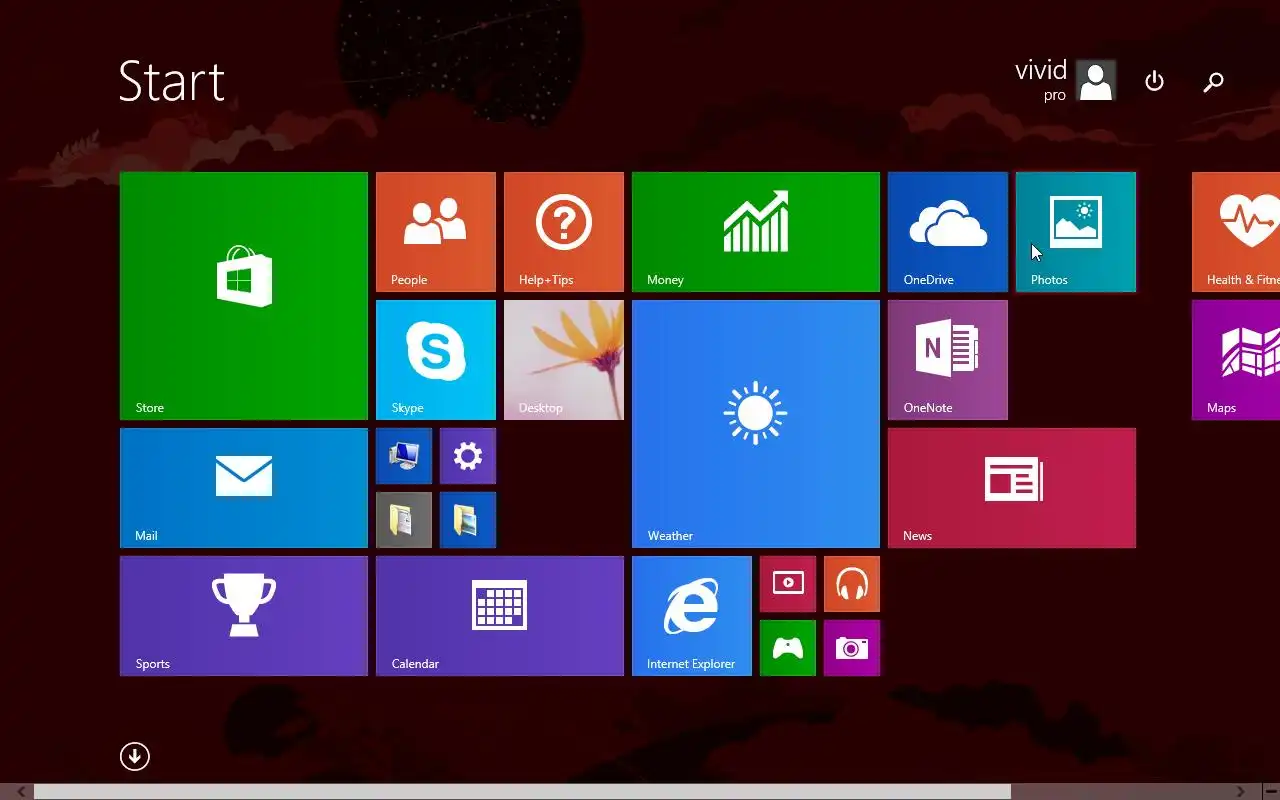Open the OneDrive tile

948,232
